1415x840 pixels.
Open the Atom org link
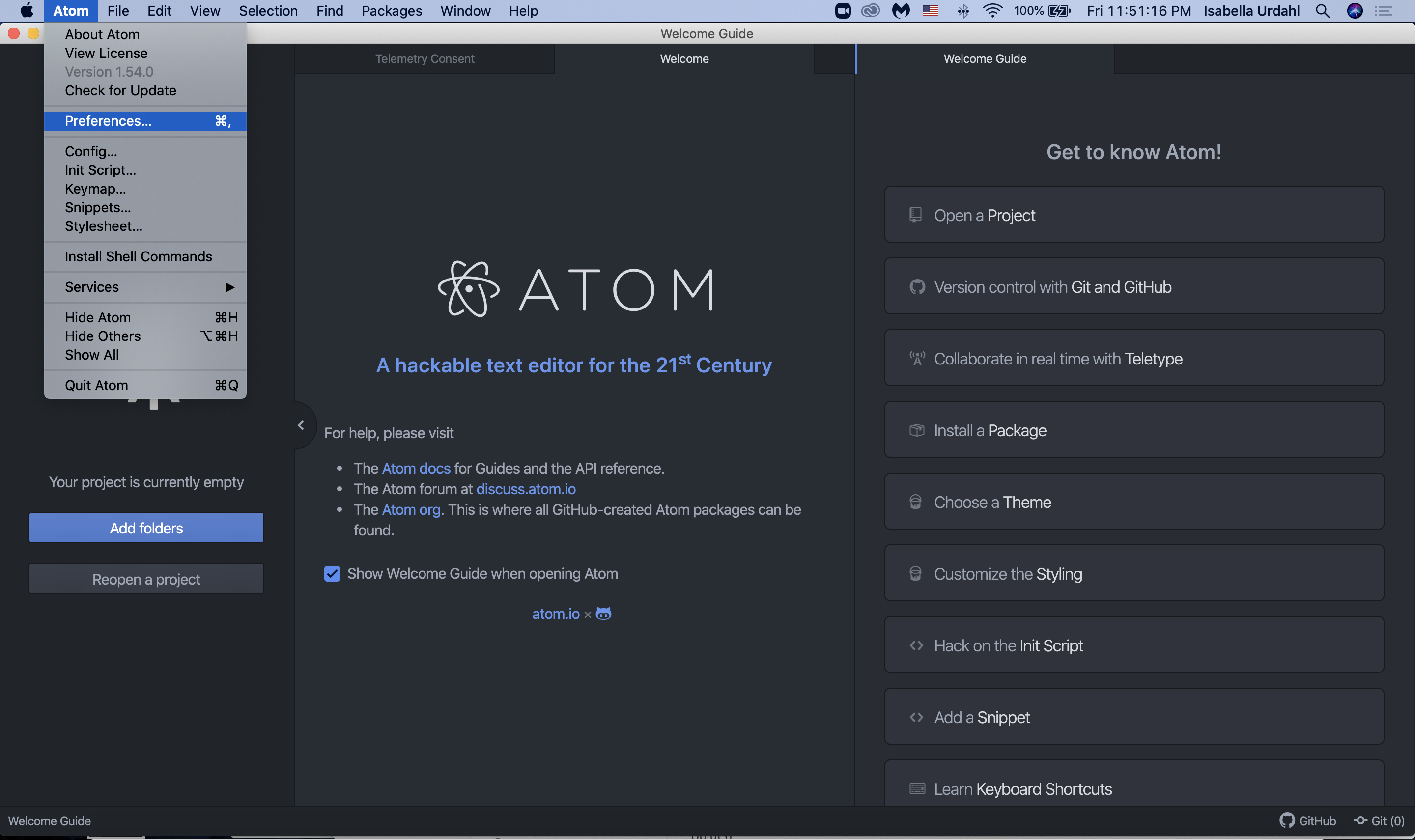coord(411,510)
